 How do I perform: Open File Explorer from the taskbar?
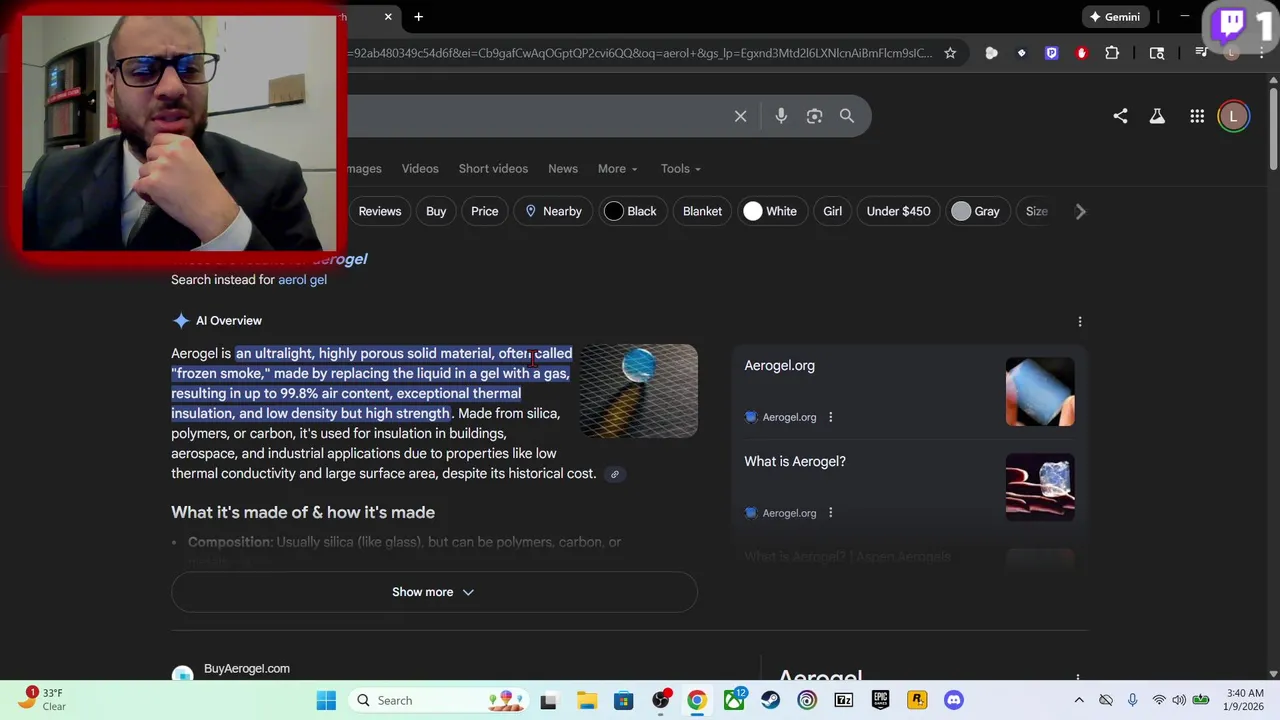pyautogui.click(x=587, y=700)
